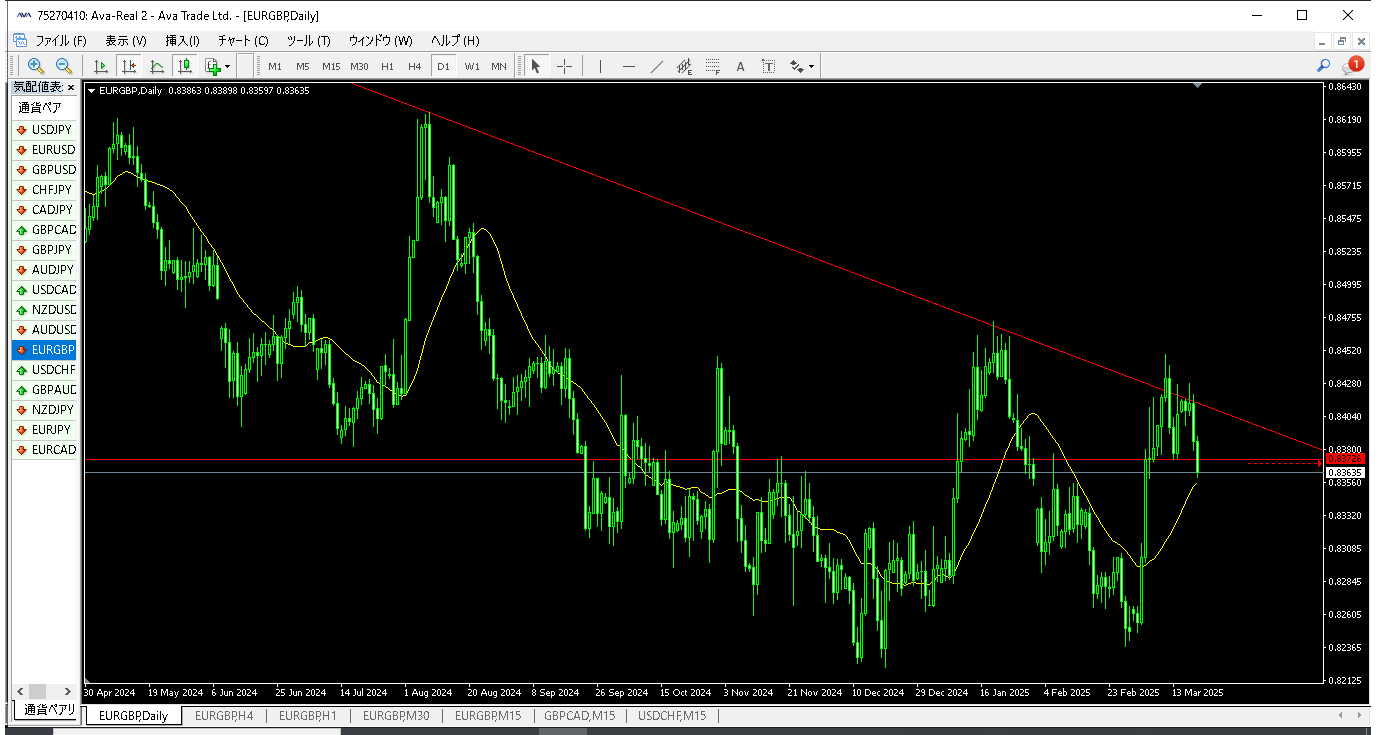Screen dimensions: 1379x735
Task: Toggle the chart shift icon
Action: (129, 66)
